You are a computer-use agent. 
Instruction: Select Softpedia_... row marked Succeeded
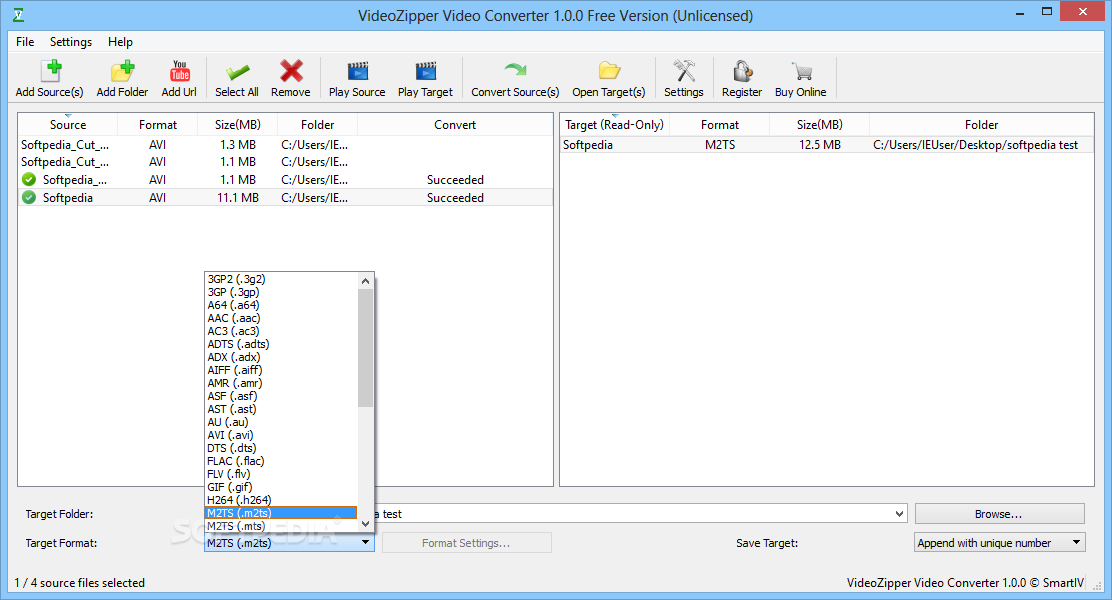click(285, 180)
